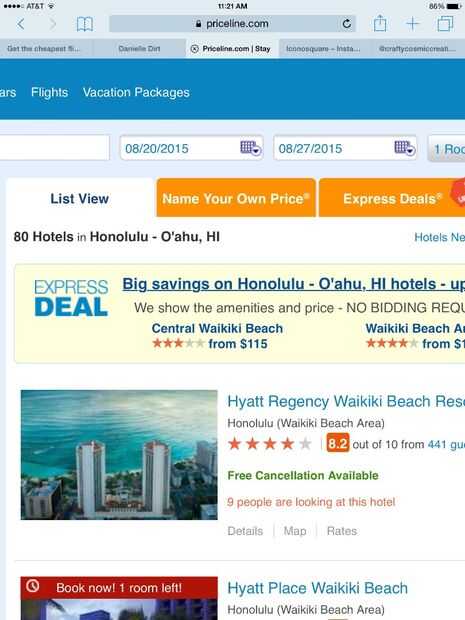Add a new Safari tab with plus
This screenshot has width=465, height=620.
pyautogui.click(x=412, y=24)
